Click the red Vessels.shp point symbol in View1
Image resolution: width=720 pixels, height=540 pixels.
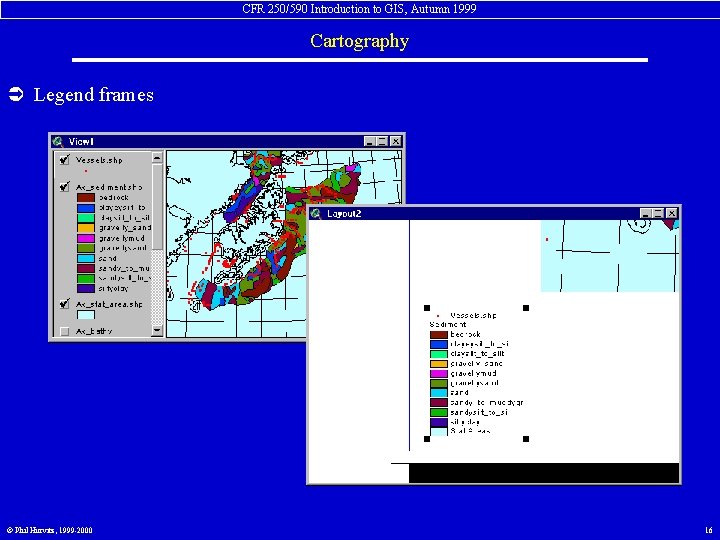click(x=85, y=171)
